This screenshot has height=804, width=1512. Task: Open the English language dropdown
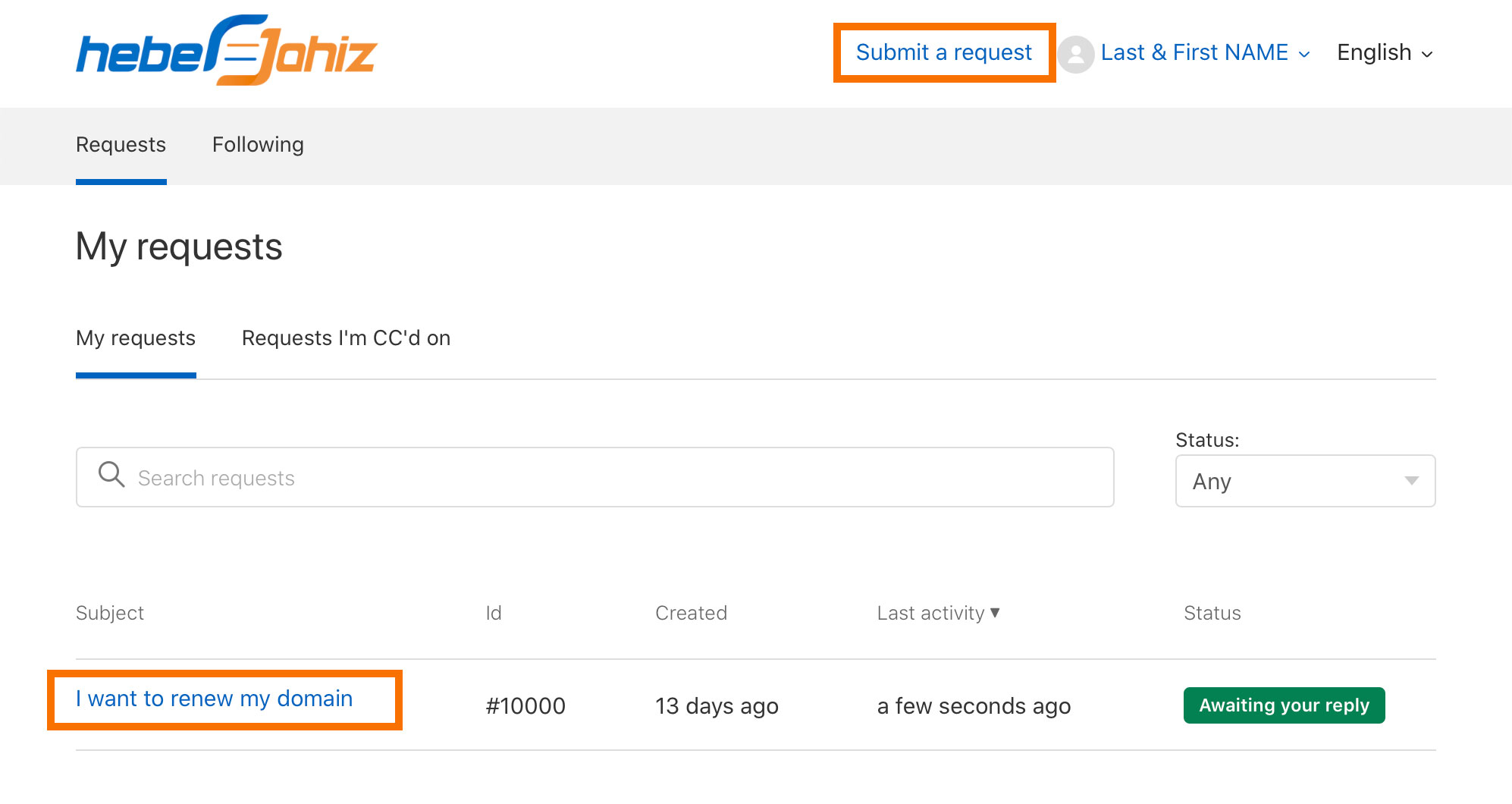pos(1385,52)
